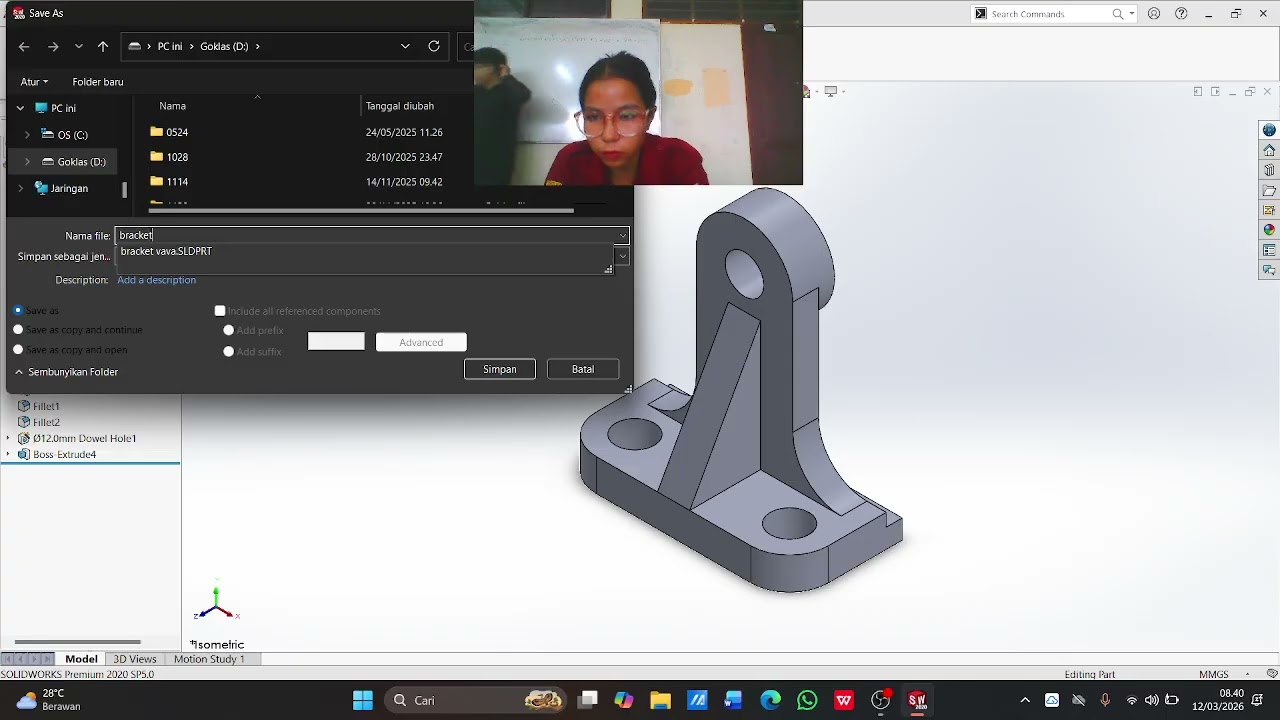1280x720 pixels.
Task: Open the Atur organize dropdown
Action: coord(34,82)
